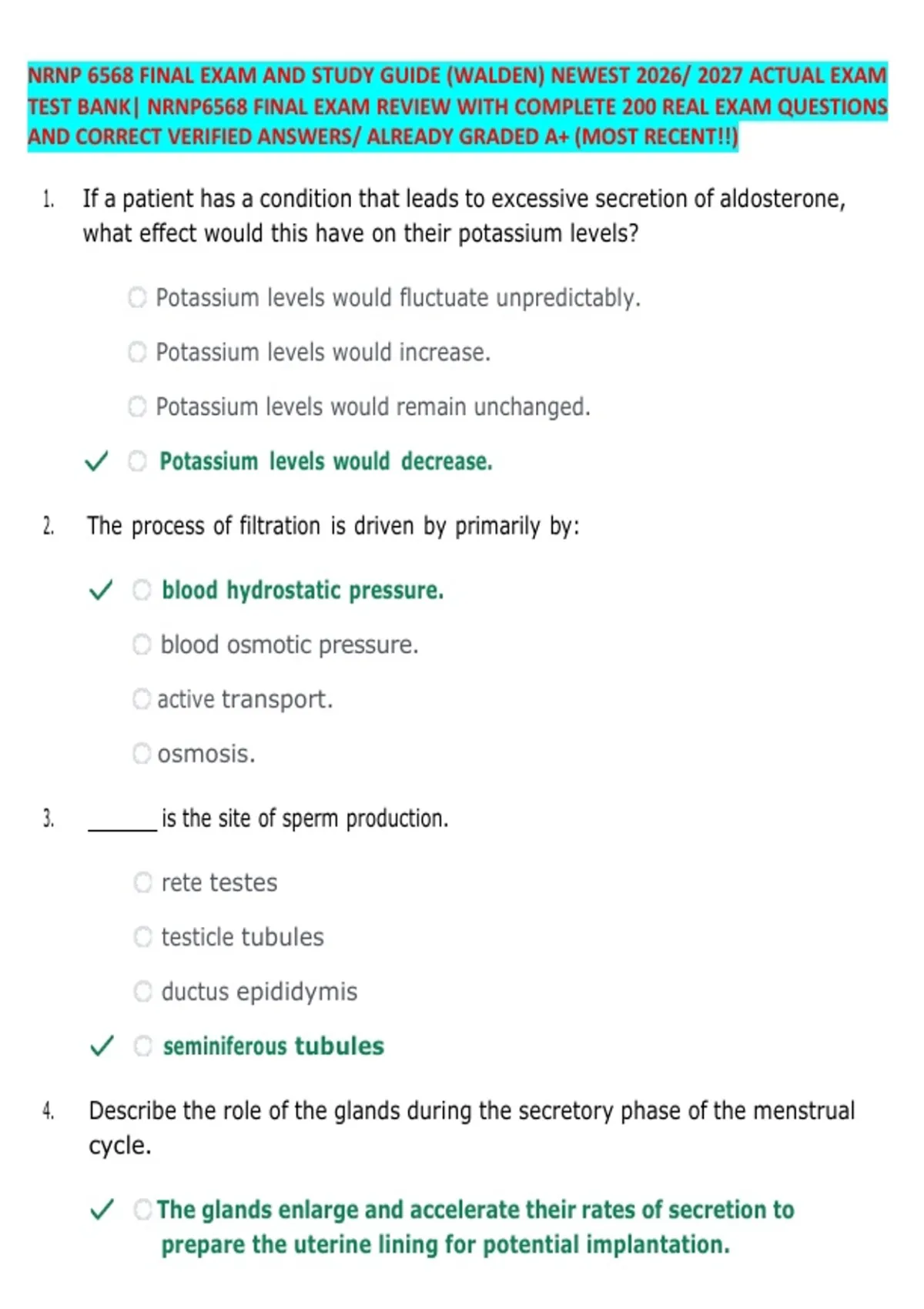Select 'rete testes' radio button
The height and width of the screenshot is (1309, 924).
coord(143,882)
